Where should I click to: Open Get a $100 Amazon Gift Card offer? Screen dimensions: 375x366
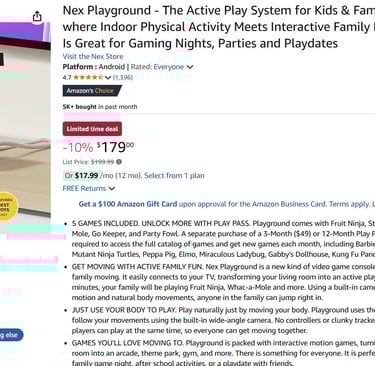coord(128,204)
